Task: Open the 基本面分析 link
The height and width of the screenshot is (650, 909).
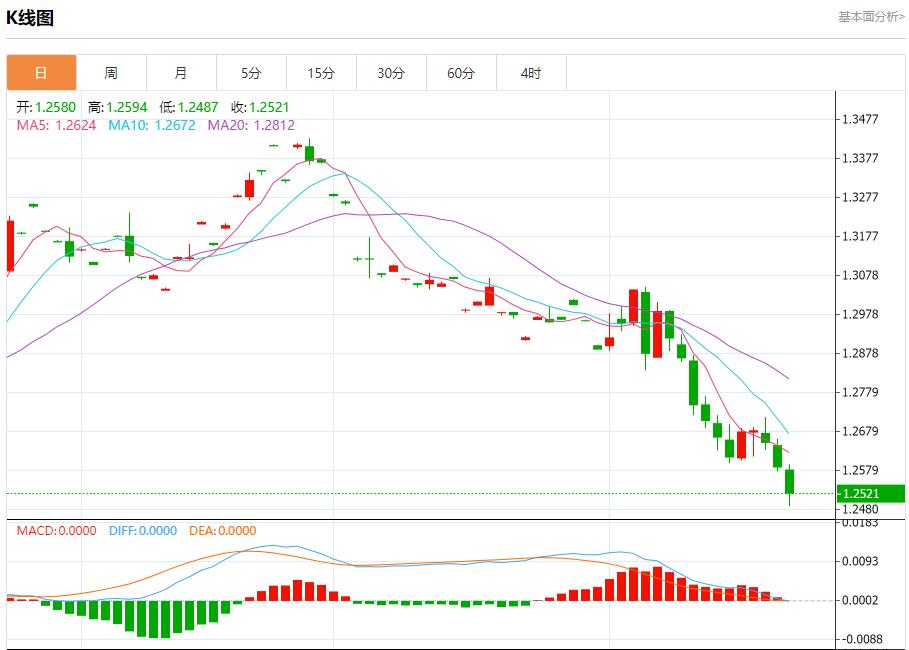Action: pos(870,17)
